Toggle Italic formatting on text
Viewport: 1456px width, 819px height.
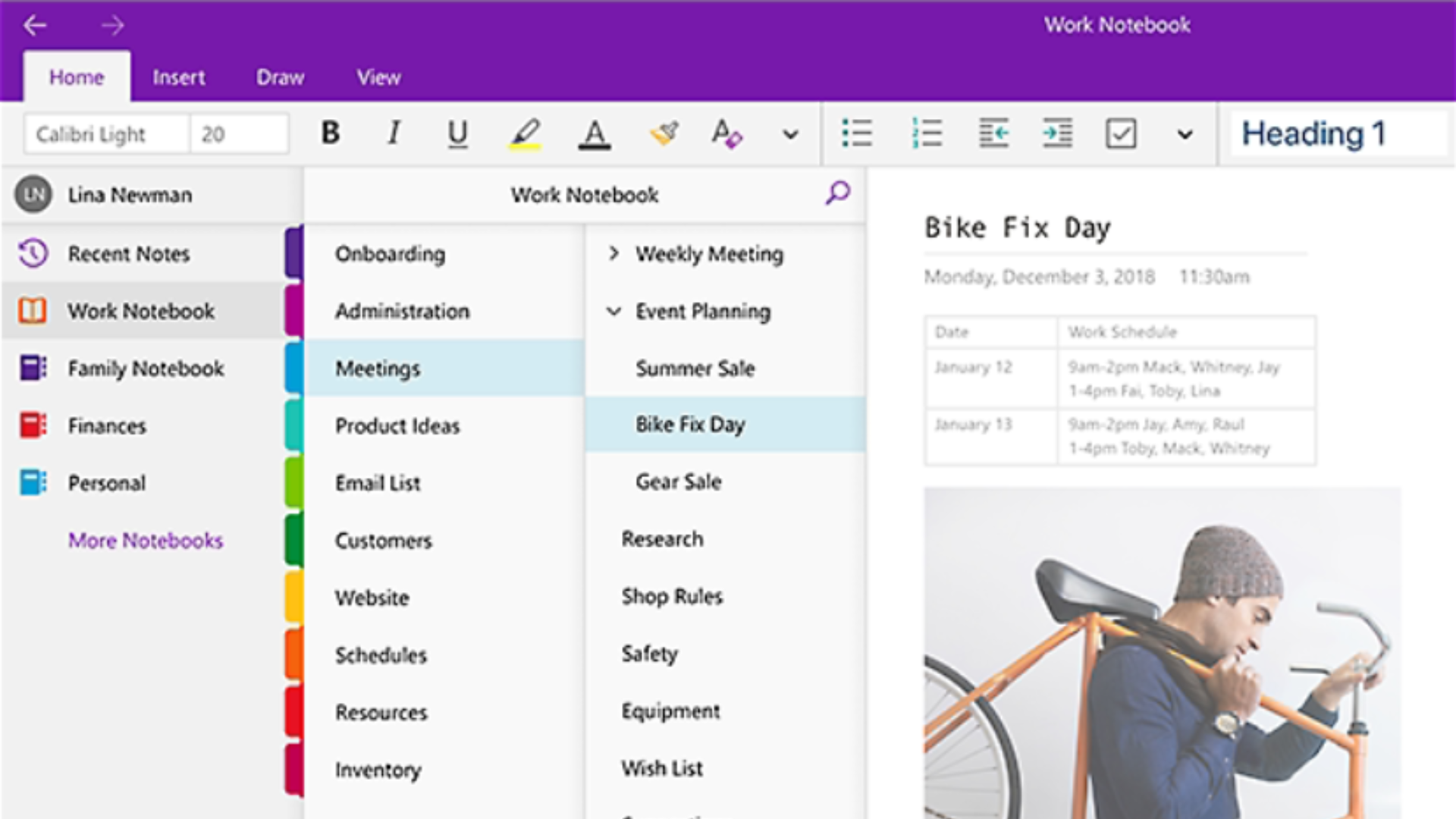tap(393, 133)
